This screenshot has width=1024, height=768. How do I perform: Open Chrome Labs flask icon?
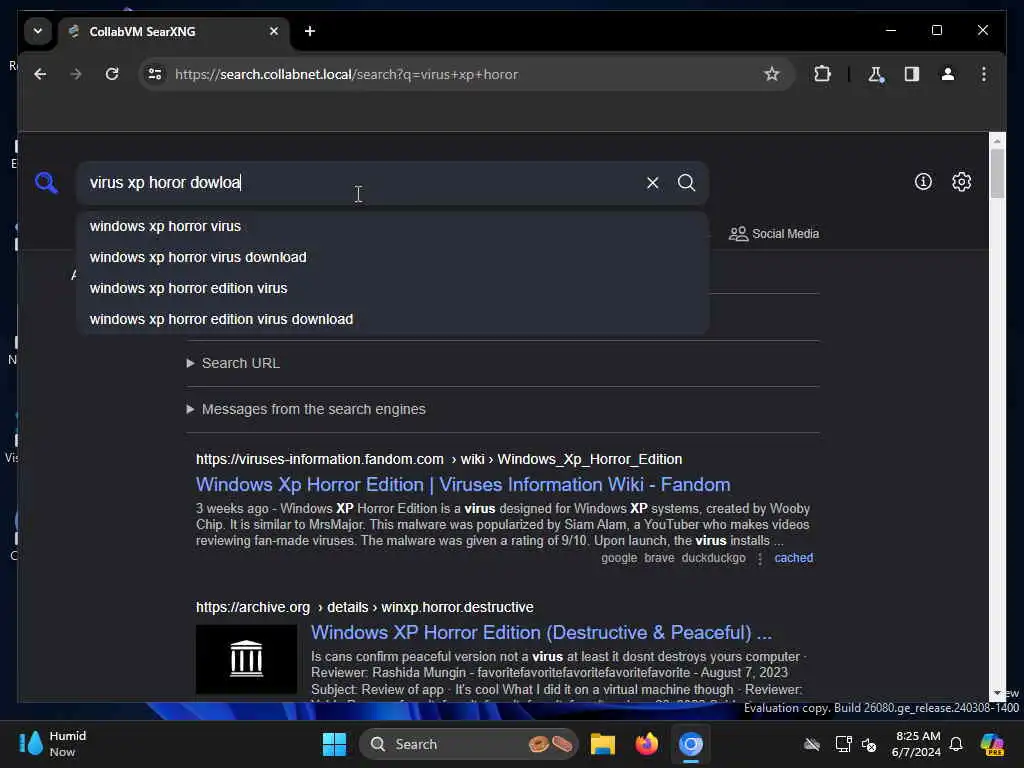876,74
